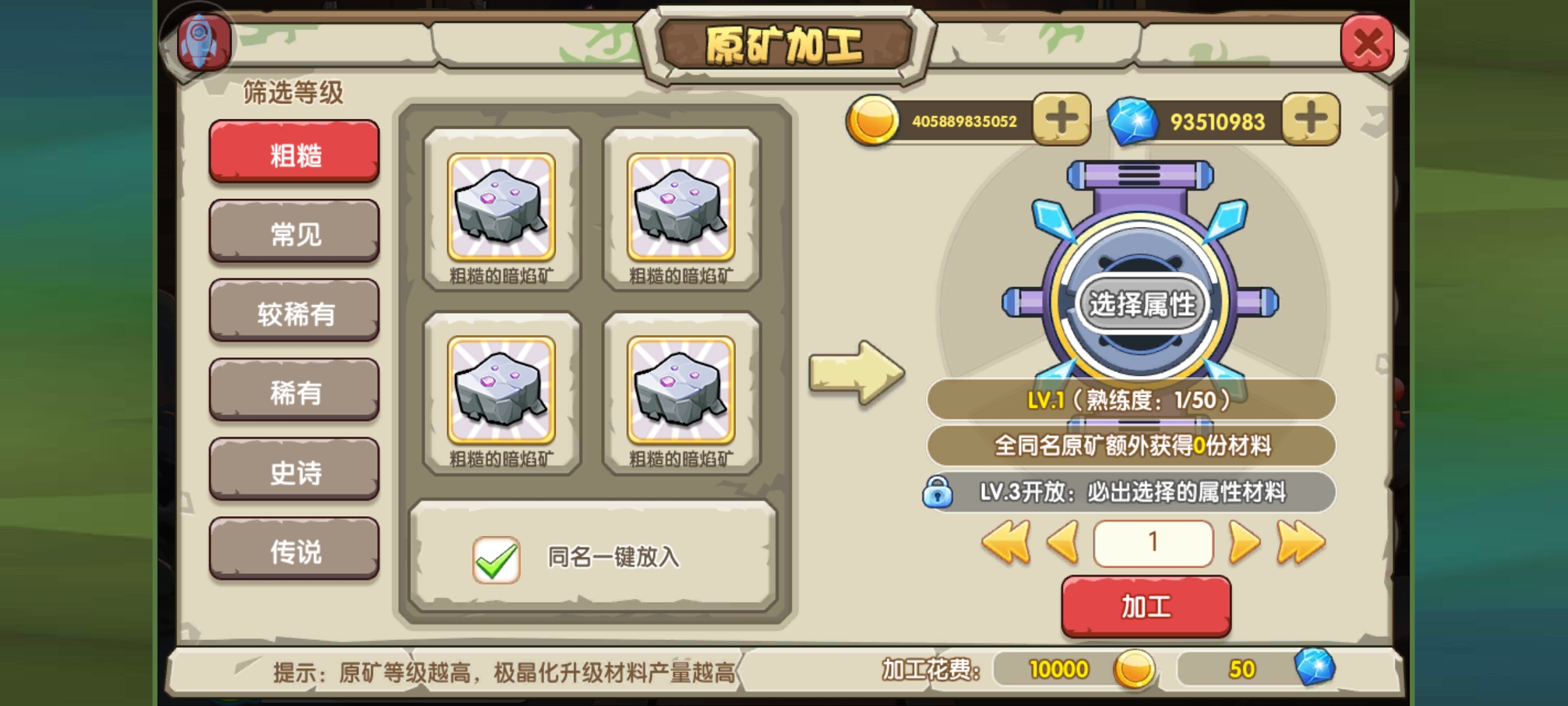Click the gold coin currency icon

[x=872, y=120]
